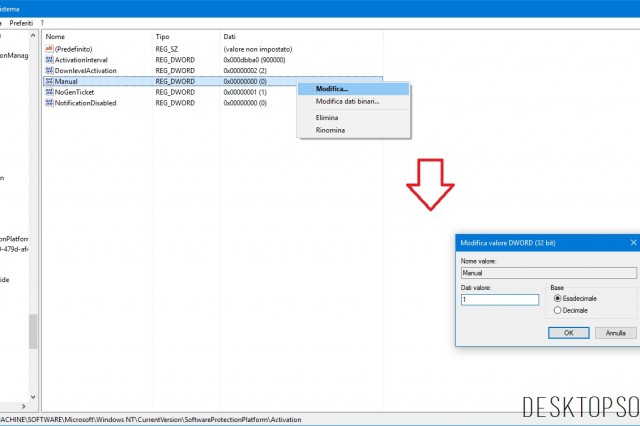Select Modifica dati binari... menu entry
Screen dimensions: 640x426
(x=347, y=101)
